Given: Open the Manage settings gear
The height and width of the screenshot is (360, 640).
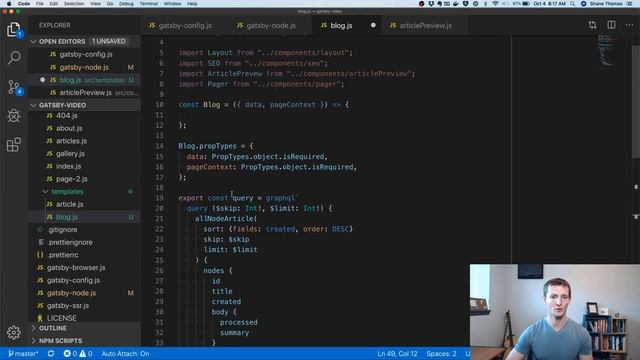Looking at the screenshot, I should click(x=14, y=332).
